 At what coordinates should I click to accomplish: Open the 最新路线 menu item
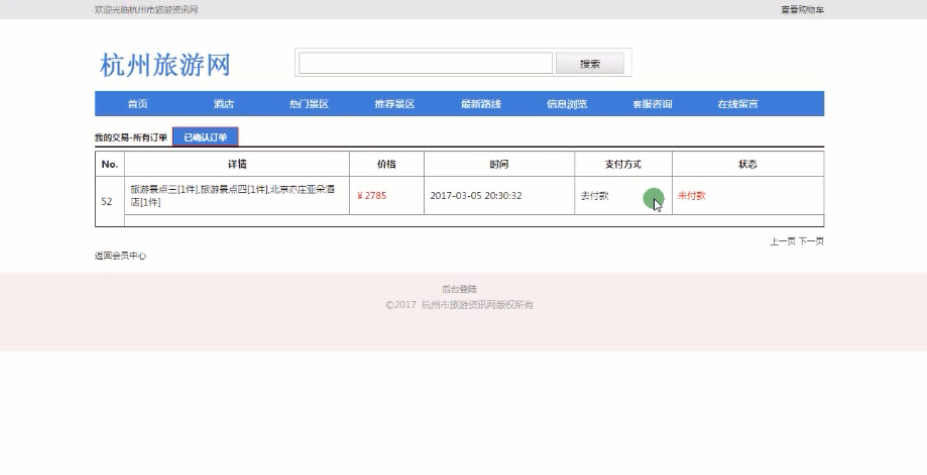[480, 104]
